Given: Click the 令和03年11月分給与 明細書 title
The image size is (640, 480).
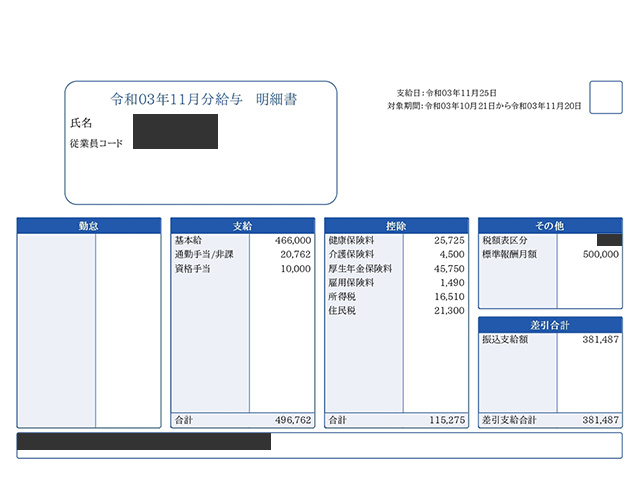Looking at the screenshot, I should [x=203, y=100].
